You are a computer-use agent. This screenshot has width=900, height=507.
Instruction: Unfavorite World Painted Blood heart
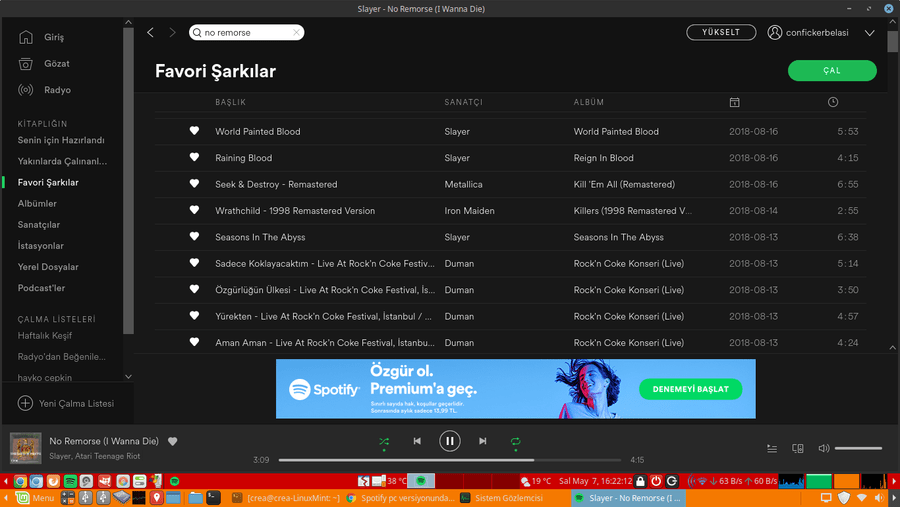click(x=195, y=131)
